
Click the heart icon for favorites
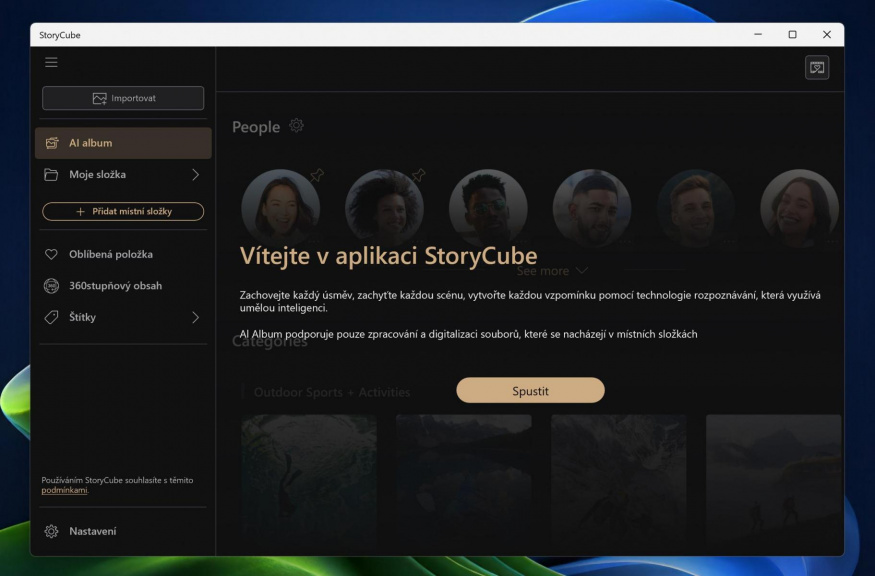click(51, 255)
